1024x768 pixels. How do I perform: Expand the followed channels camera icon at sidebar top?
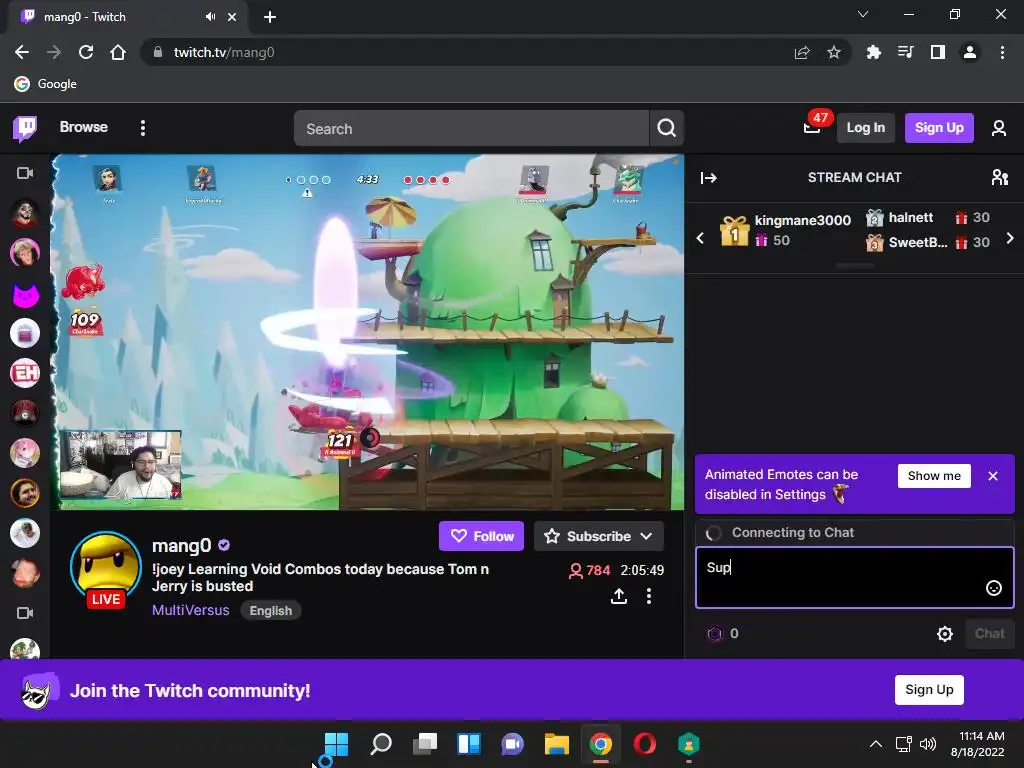pyautogui.click(x=25, y=173)
